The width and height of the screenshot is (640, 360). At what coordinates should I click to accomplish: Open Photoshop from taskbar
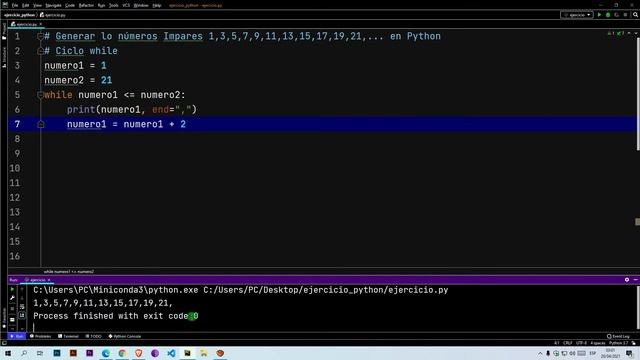coord(57,353)
